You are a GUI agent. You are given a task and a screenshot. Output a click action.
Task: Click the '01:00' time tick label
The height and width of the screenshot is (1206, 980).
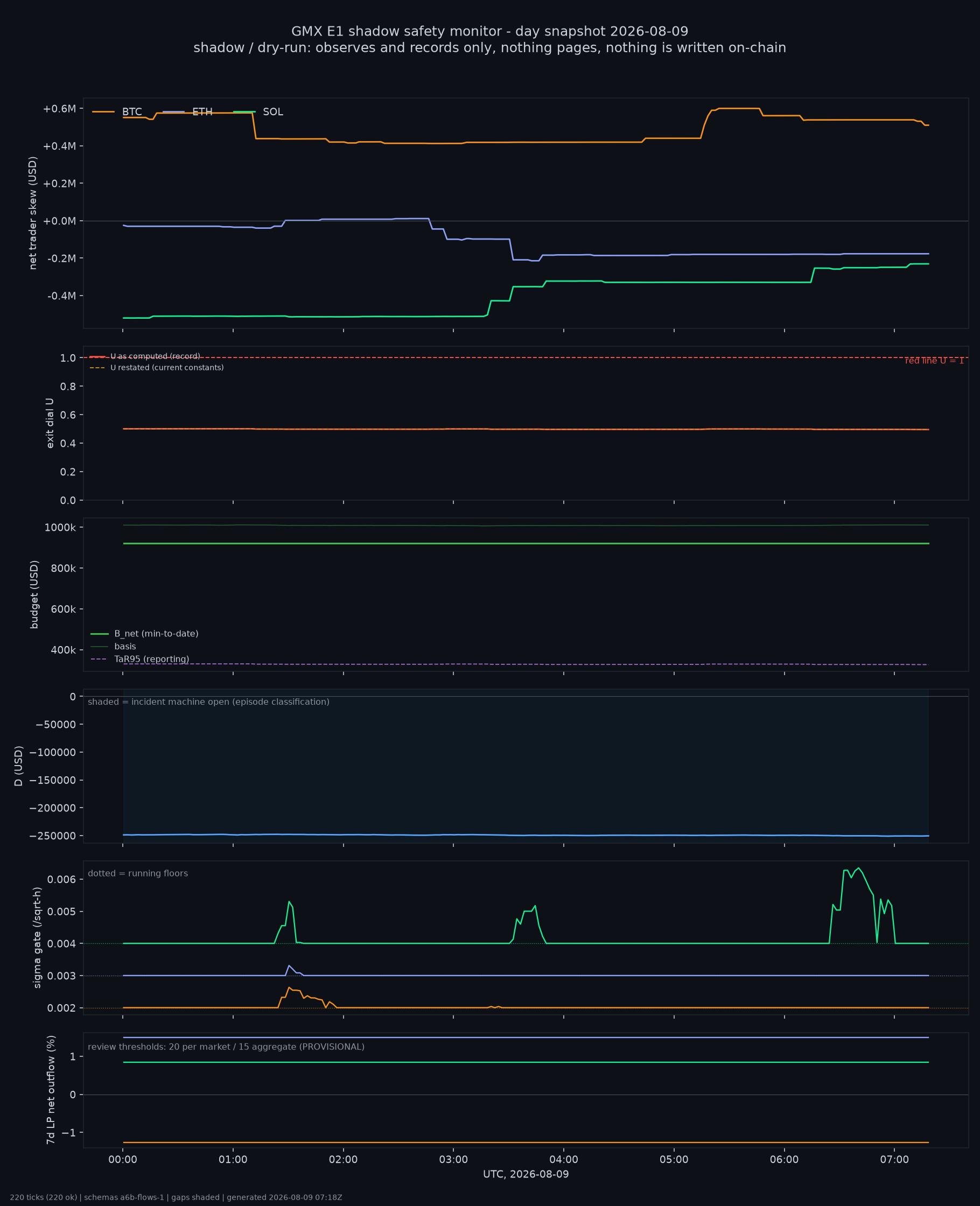(x=233, y=1160)
